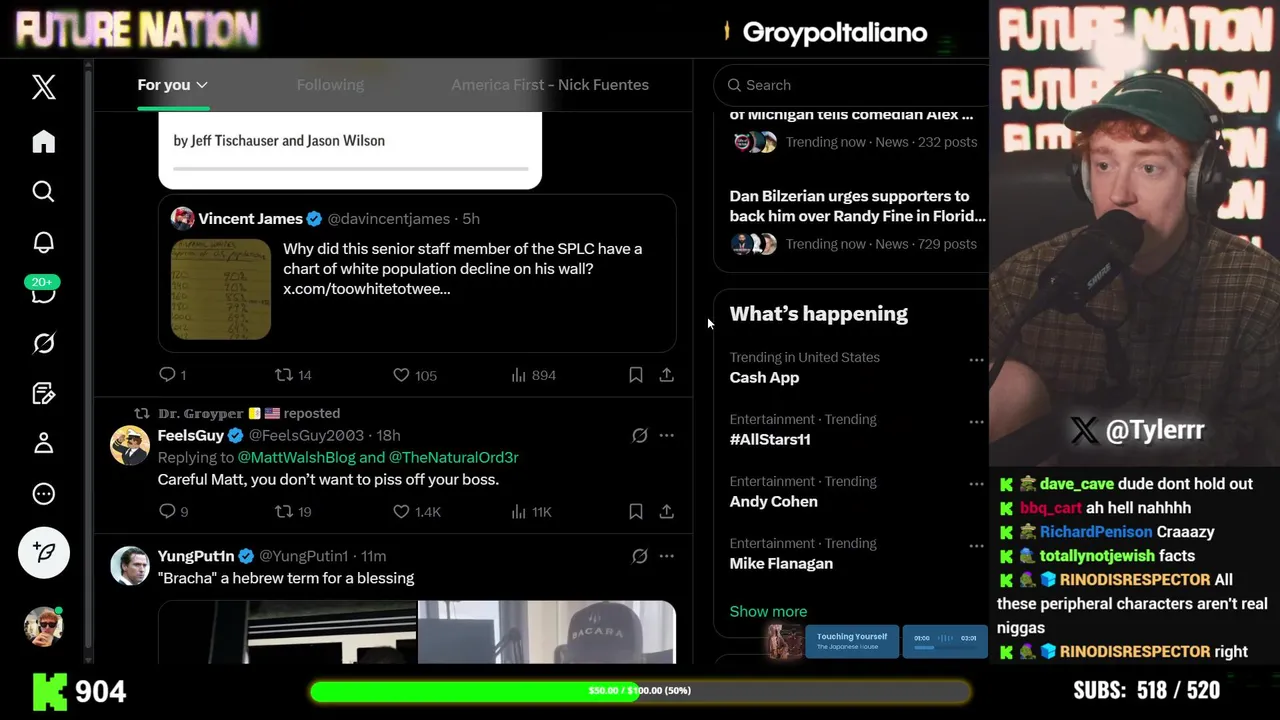Image resolution: width=1280 pixels, height=720 pixels.
Task: Open account avatar at sidebar bottom
Action: (x=43, y=626)
